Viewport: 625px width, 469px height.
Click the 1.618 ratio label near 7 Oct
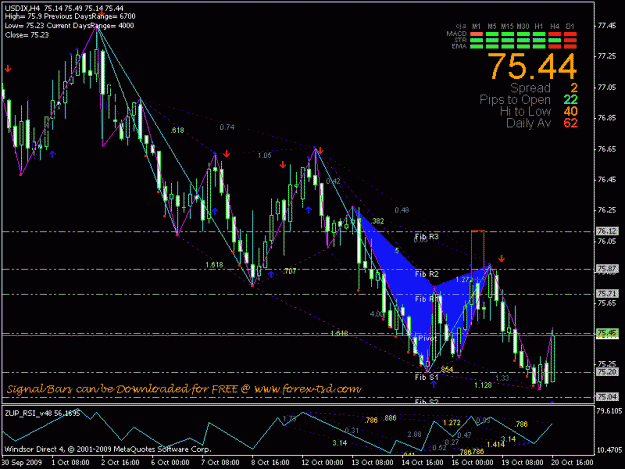coord(214,265)
